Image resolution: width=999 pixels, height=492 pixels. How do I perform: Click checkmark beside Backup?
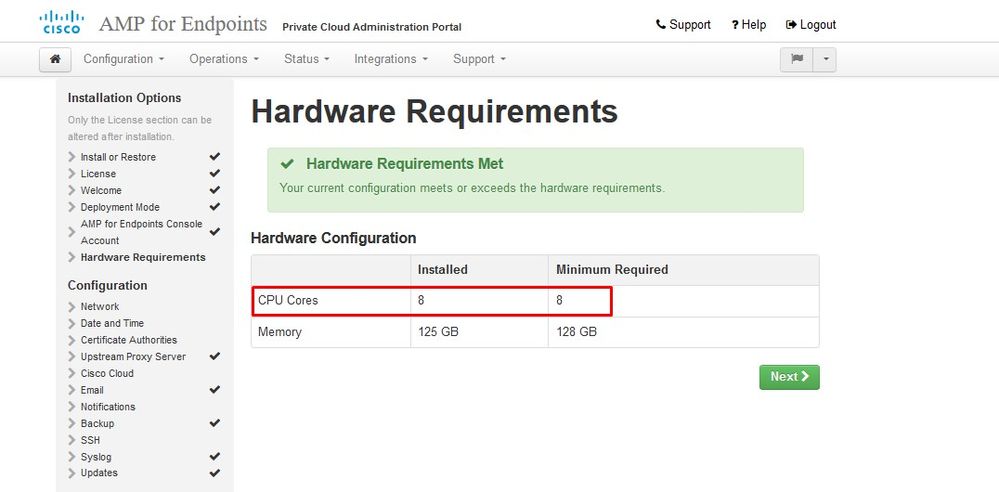point(215,423)
